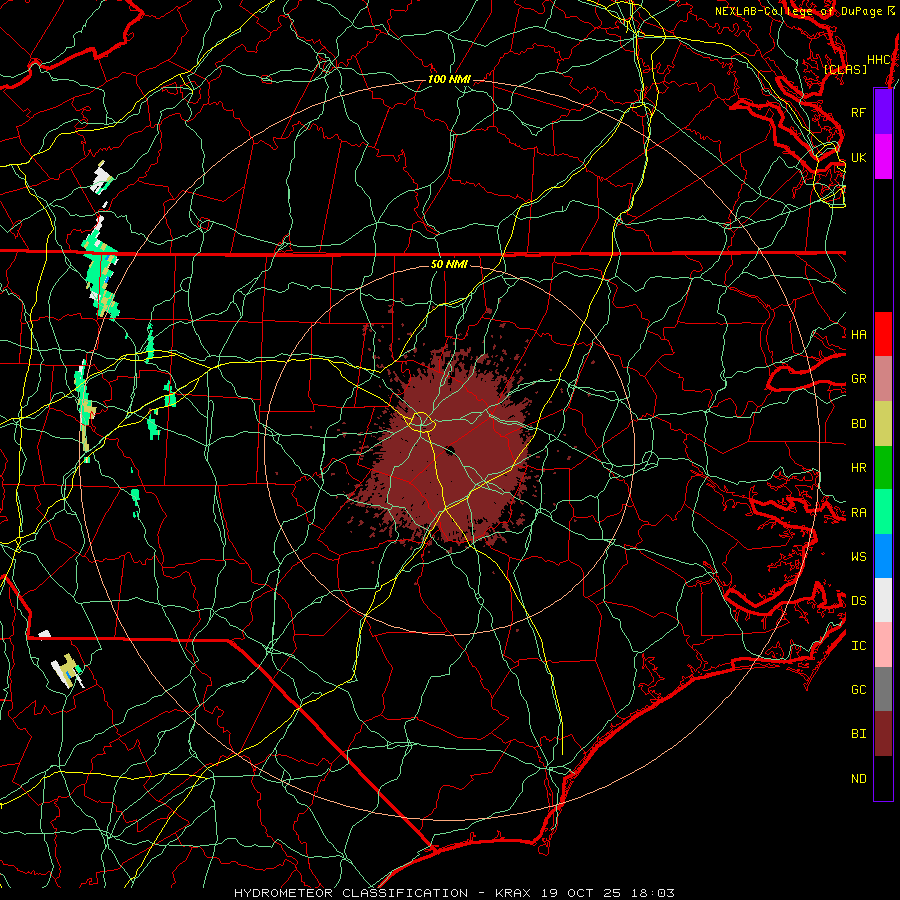
Task: Click the GC legend label
Action: 858,690
